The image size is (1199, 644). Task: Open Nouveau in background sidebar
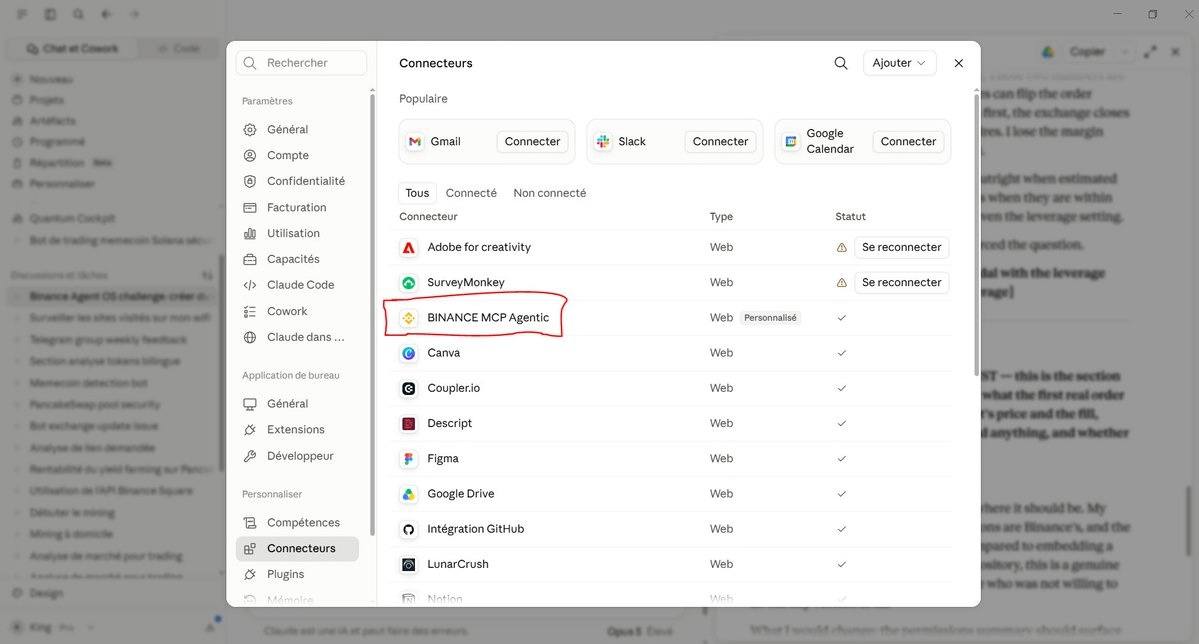coord(50,80)
